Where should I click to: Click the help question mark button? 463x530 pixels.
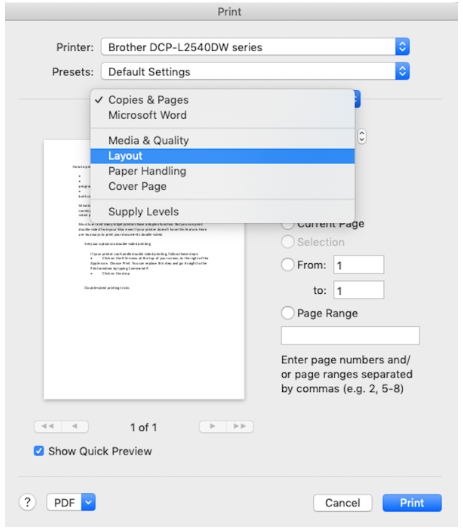point(27,502)
